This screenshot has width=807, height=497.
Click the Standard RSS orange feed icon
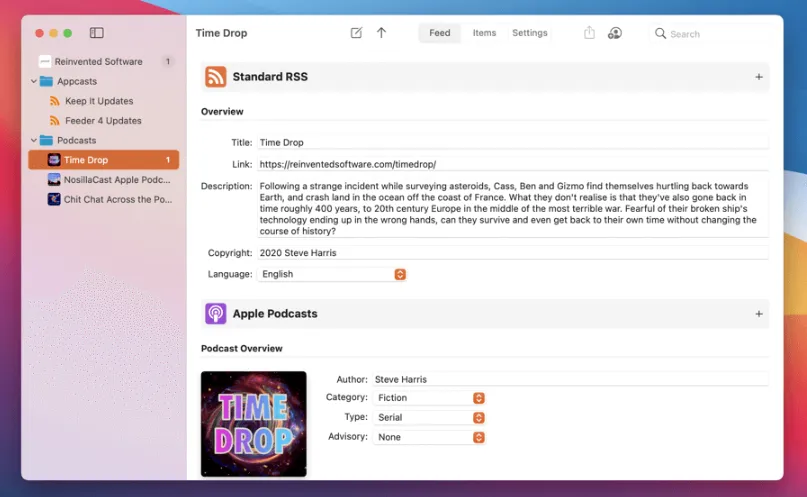216,77
